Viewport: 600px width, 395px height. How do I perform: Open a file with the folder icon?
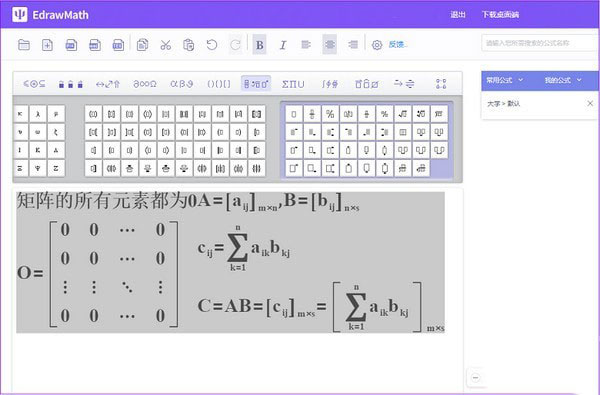[24, 45]
